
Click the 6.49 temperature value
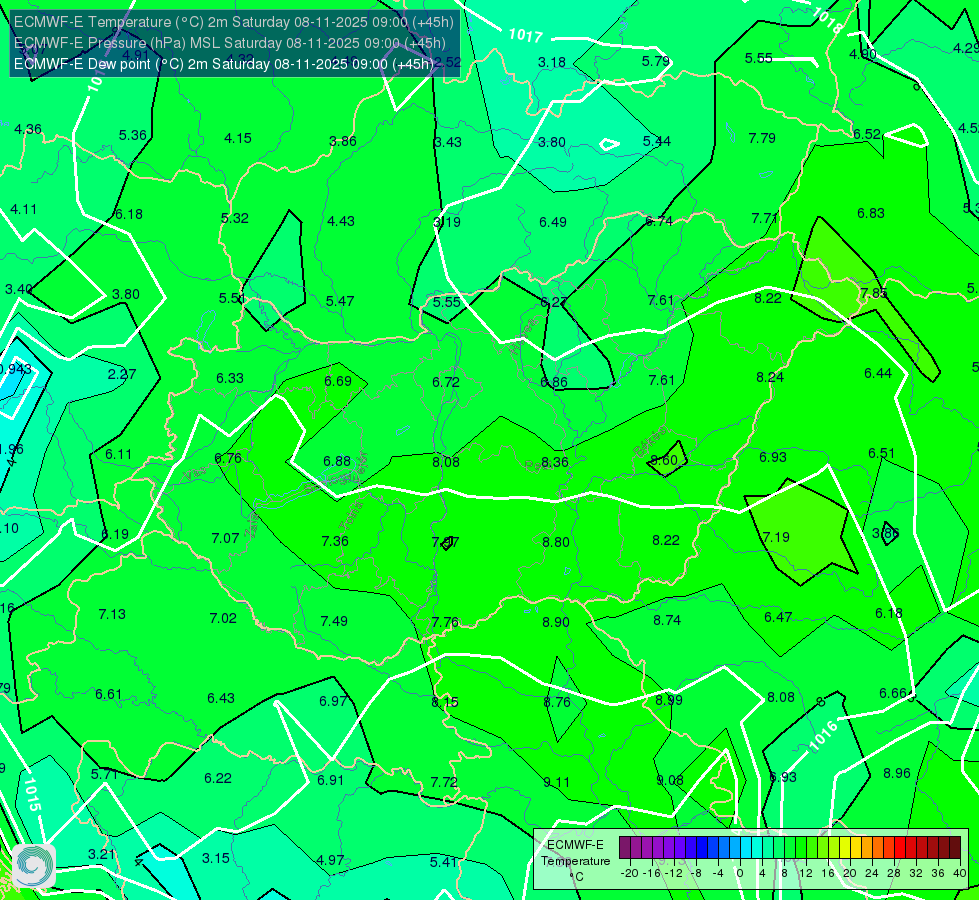point(553,222)
